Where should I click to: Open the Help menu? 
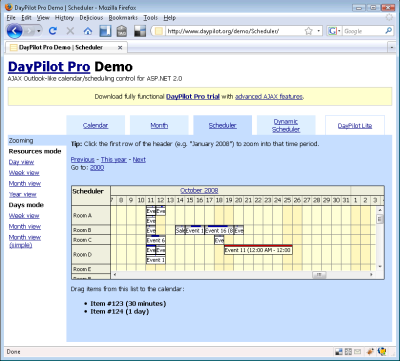170,18
